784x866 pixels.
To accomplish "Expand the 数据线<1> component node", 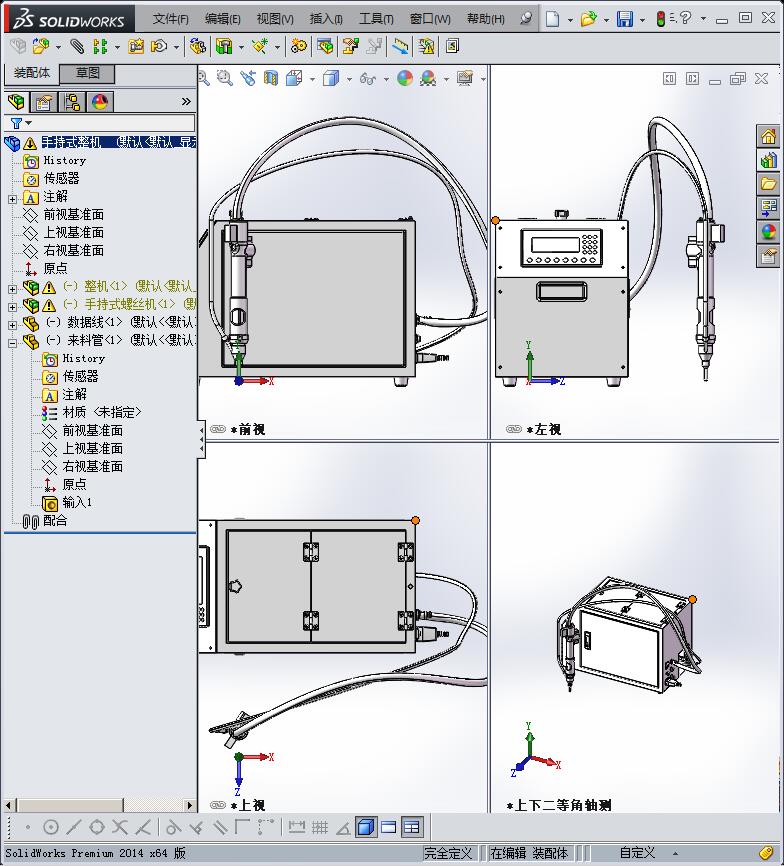I will [x=12, y=325].
